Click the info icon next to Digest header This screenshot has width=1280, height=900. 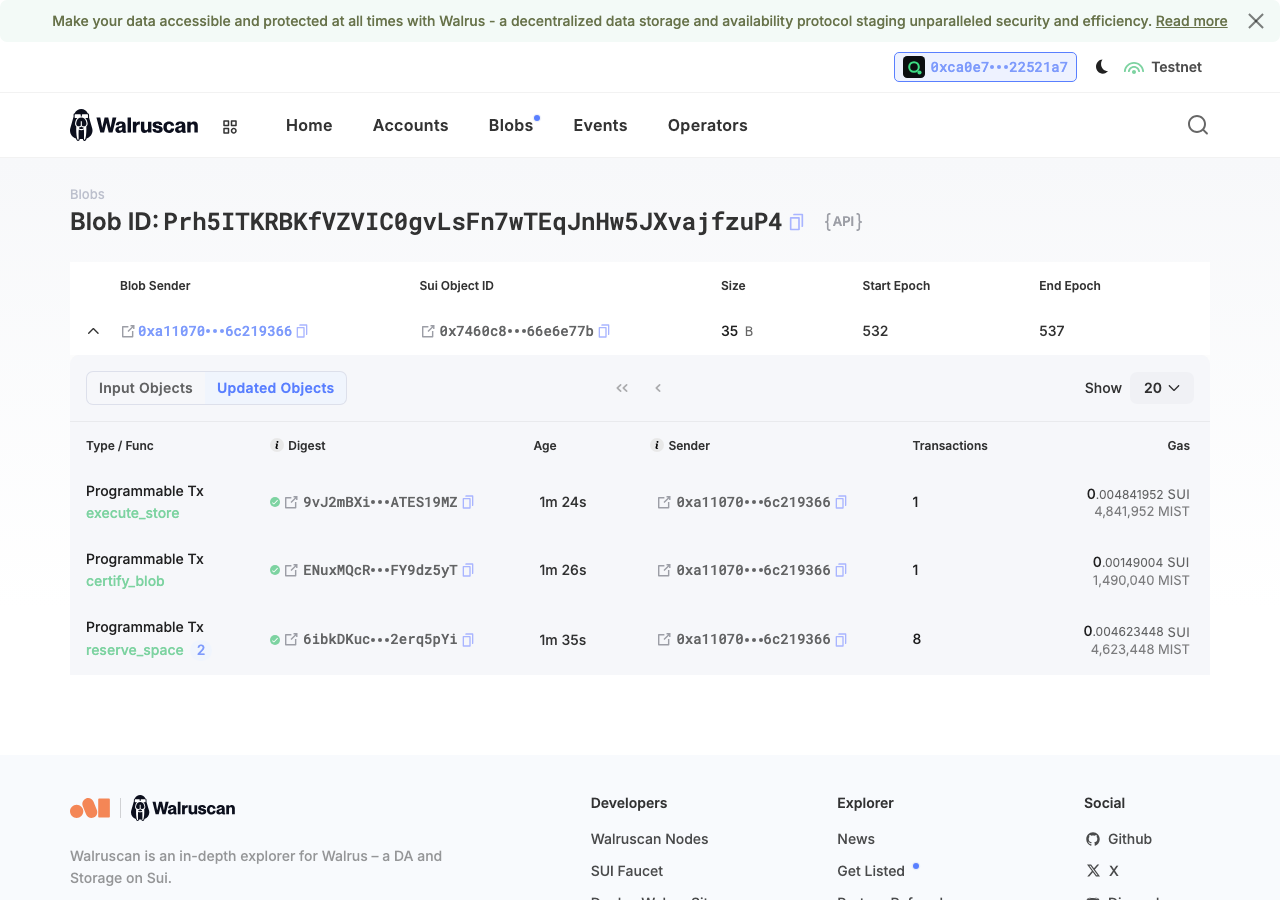coord(277,445)
